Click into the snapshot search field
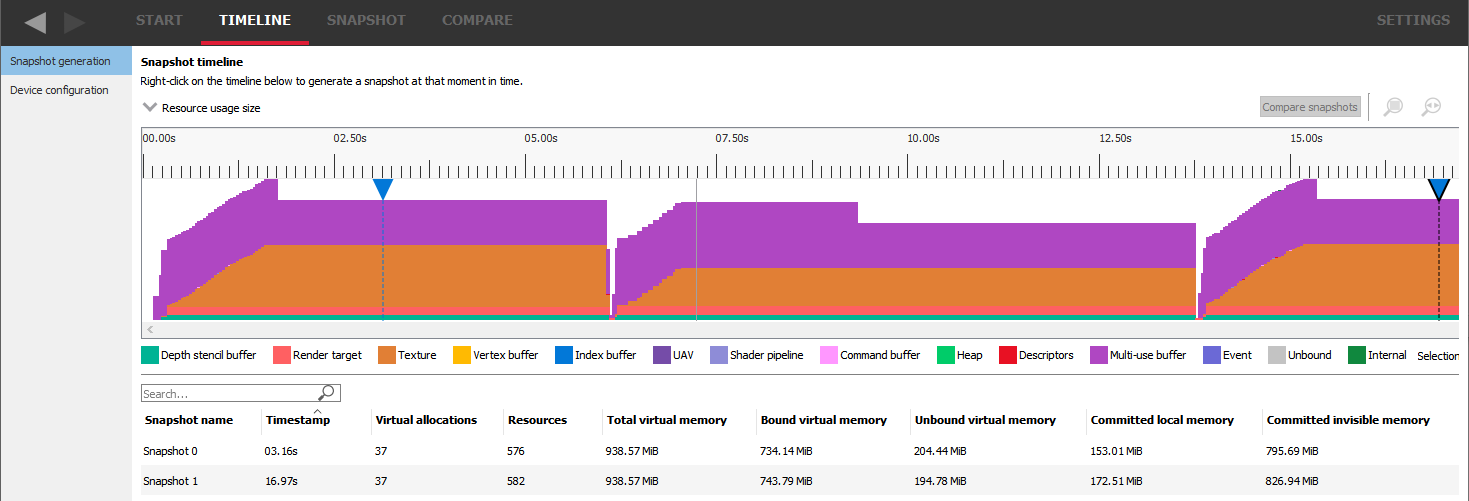Viewport: 1469px width, 501px height. [230, 394]
